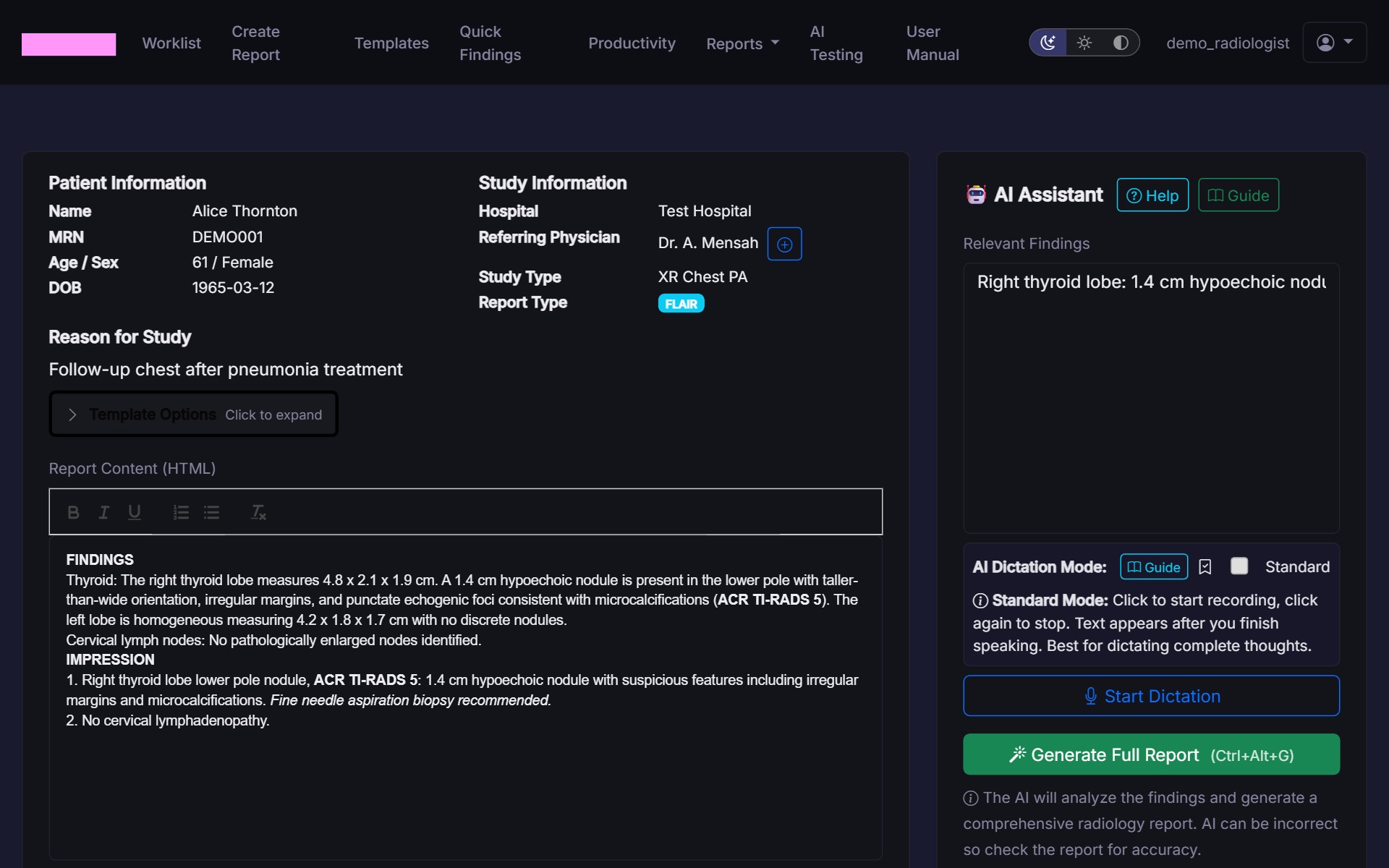Viewport: 1389px width, 868px height.
Task: Click hospital value Test Hospital
Action: tap(705, 211)
